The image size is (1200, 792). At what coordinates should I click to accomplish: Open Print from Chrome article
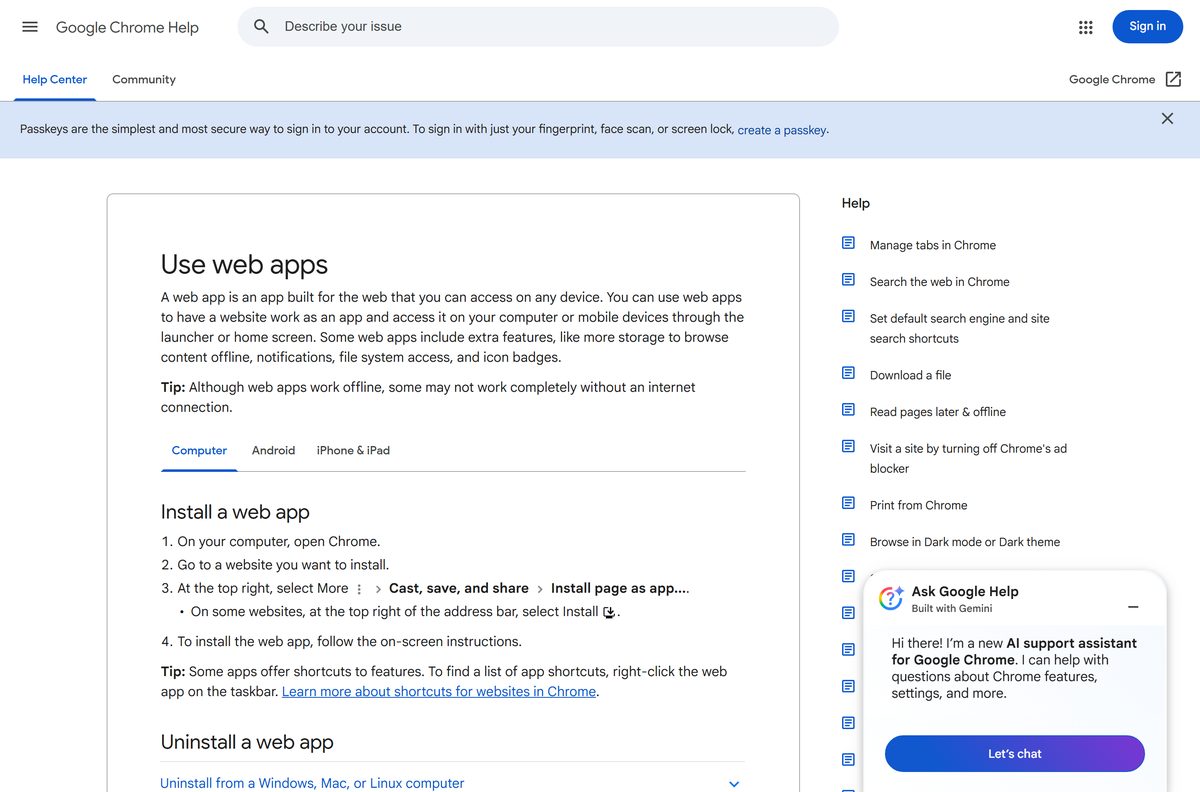[919, 505]
